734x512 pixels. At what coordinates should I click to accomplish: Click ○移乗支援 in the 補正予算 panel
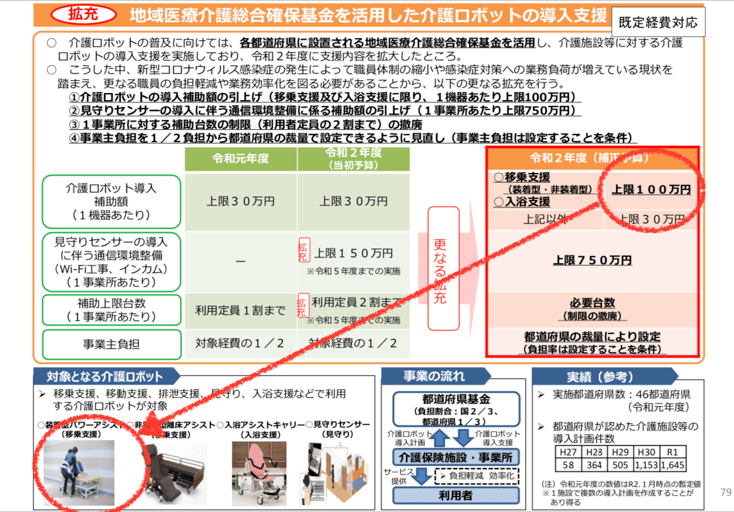[522, 177]
